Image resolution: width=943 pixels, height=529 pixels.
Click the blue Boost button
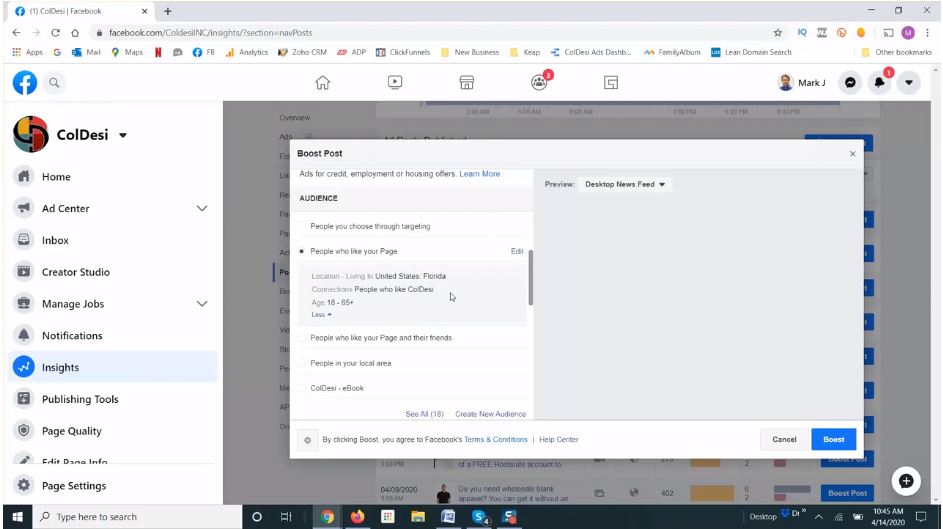click(833, 439)
